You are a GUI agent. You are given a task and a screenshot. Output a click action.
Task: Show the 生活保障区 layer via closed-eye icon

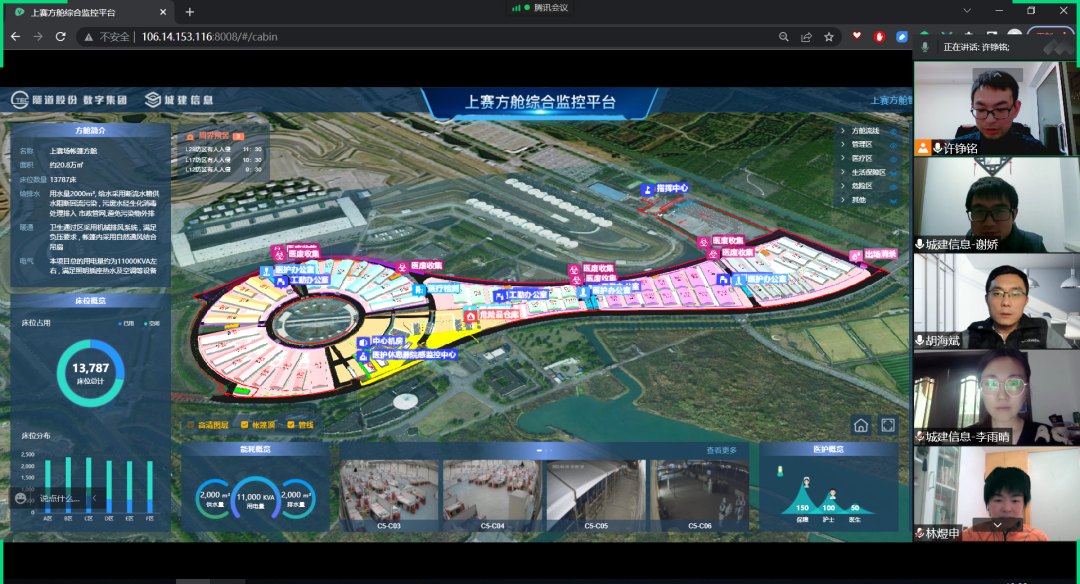click(893, 173)
